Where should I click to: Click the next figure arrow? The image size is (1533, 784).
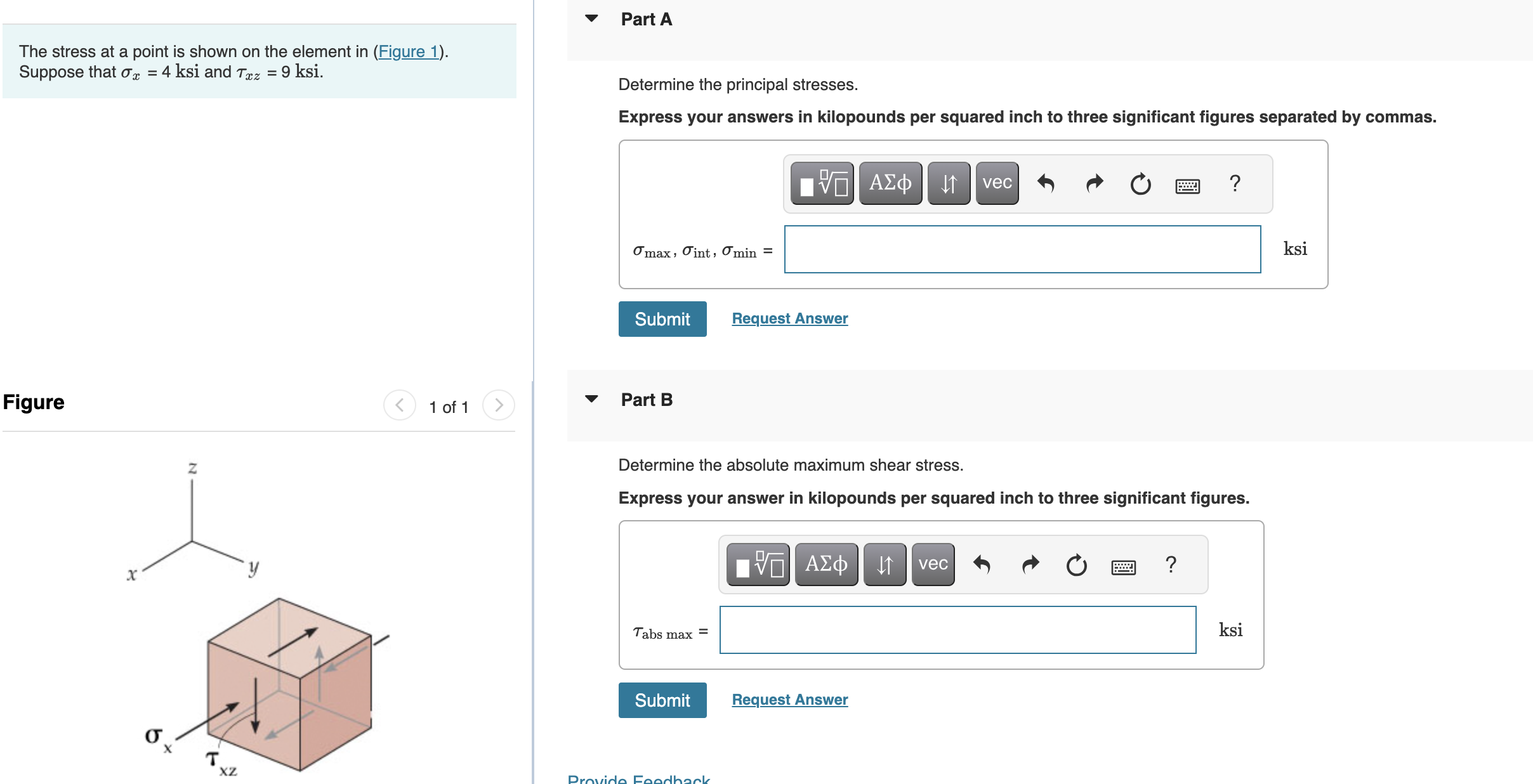point(500,406)
